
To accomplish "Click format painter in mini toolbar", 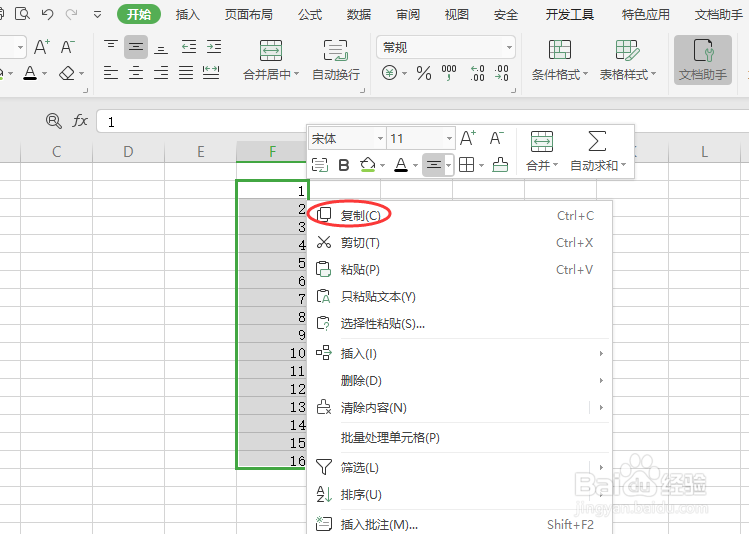I will [500, 165].
